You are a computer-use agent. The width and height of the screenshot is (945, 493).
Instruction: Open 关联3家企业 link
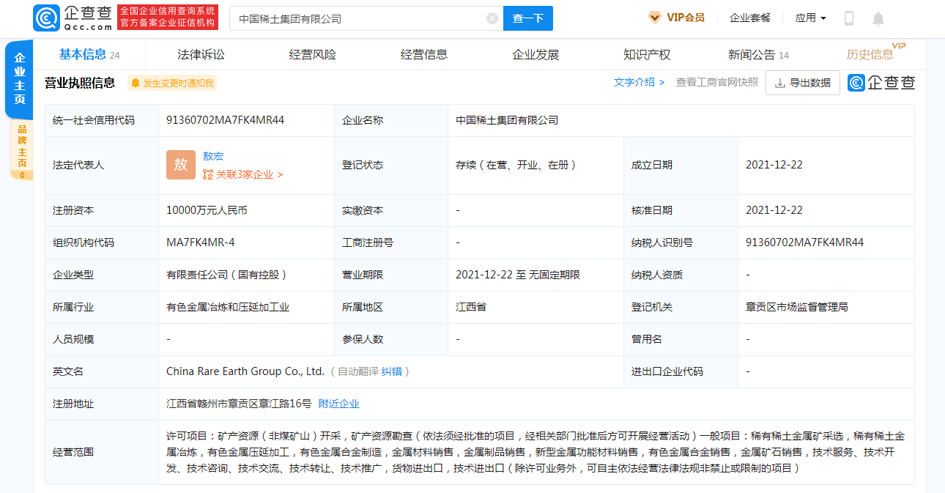243,175
